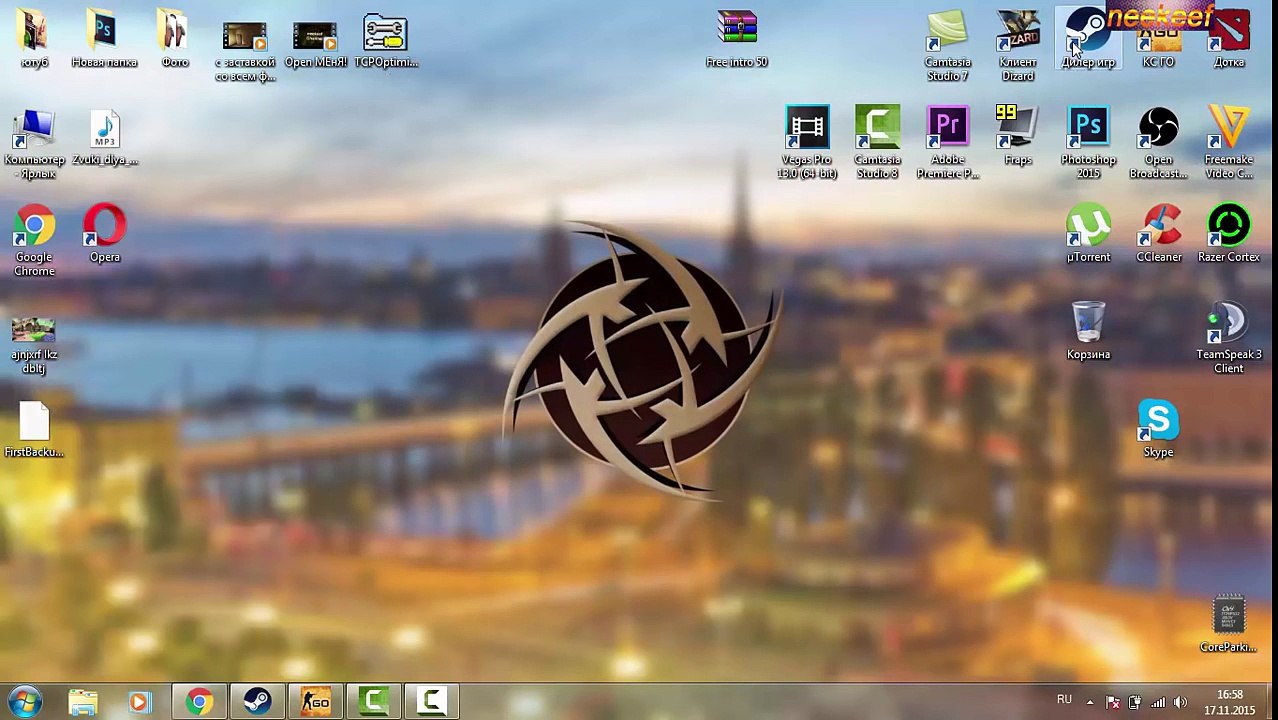Select the КС ГО desktop shortcut
This screenshot has width=1278, height=720.
(x=1158, y=42)
